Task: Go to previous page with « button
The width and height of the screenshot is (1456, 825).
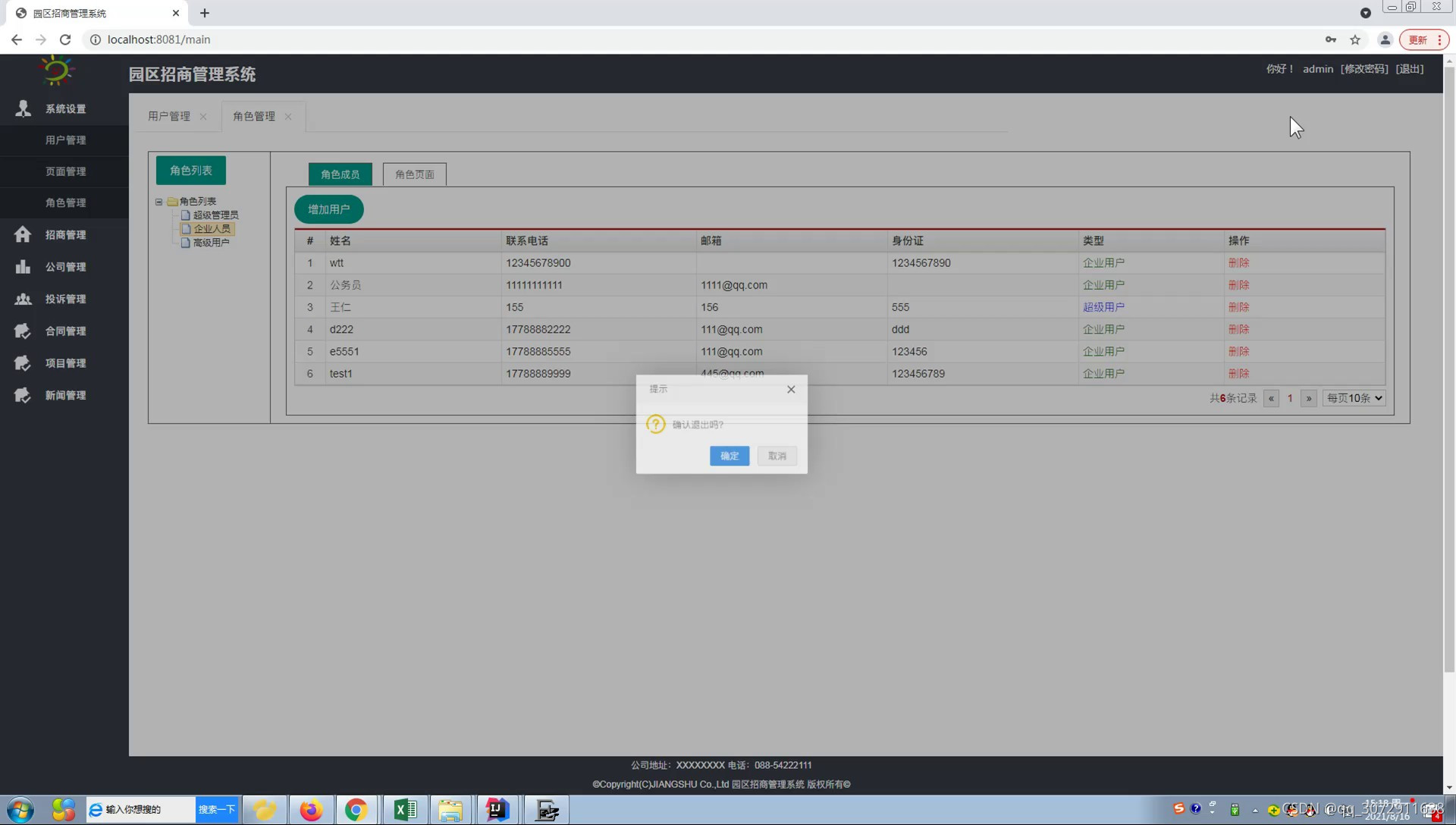Action: (x=1271, y=398)
